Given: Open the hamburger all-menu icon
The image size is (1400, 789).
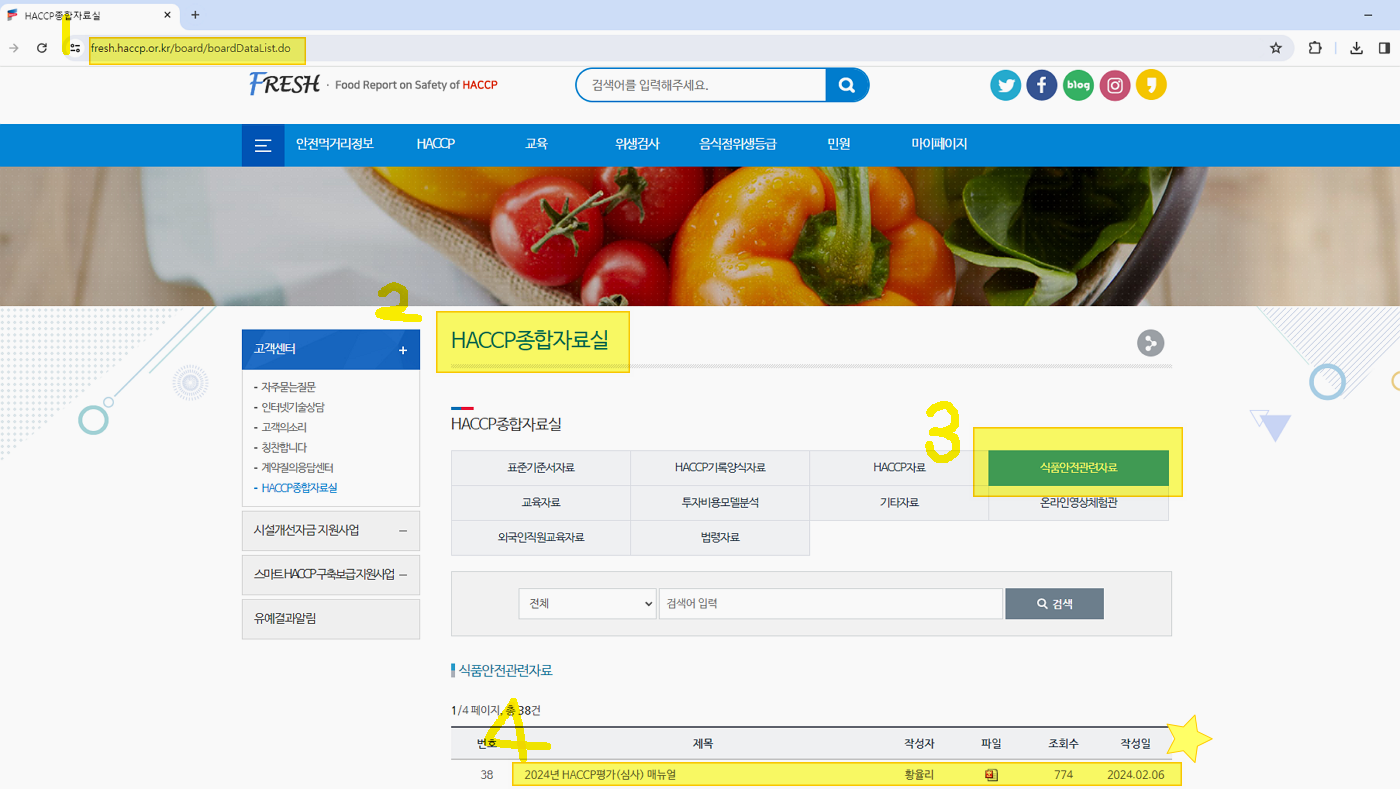Looking at the screenshot, I should [263, 146].
